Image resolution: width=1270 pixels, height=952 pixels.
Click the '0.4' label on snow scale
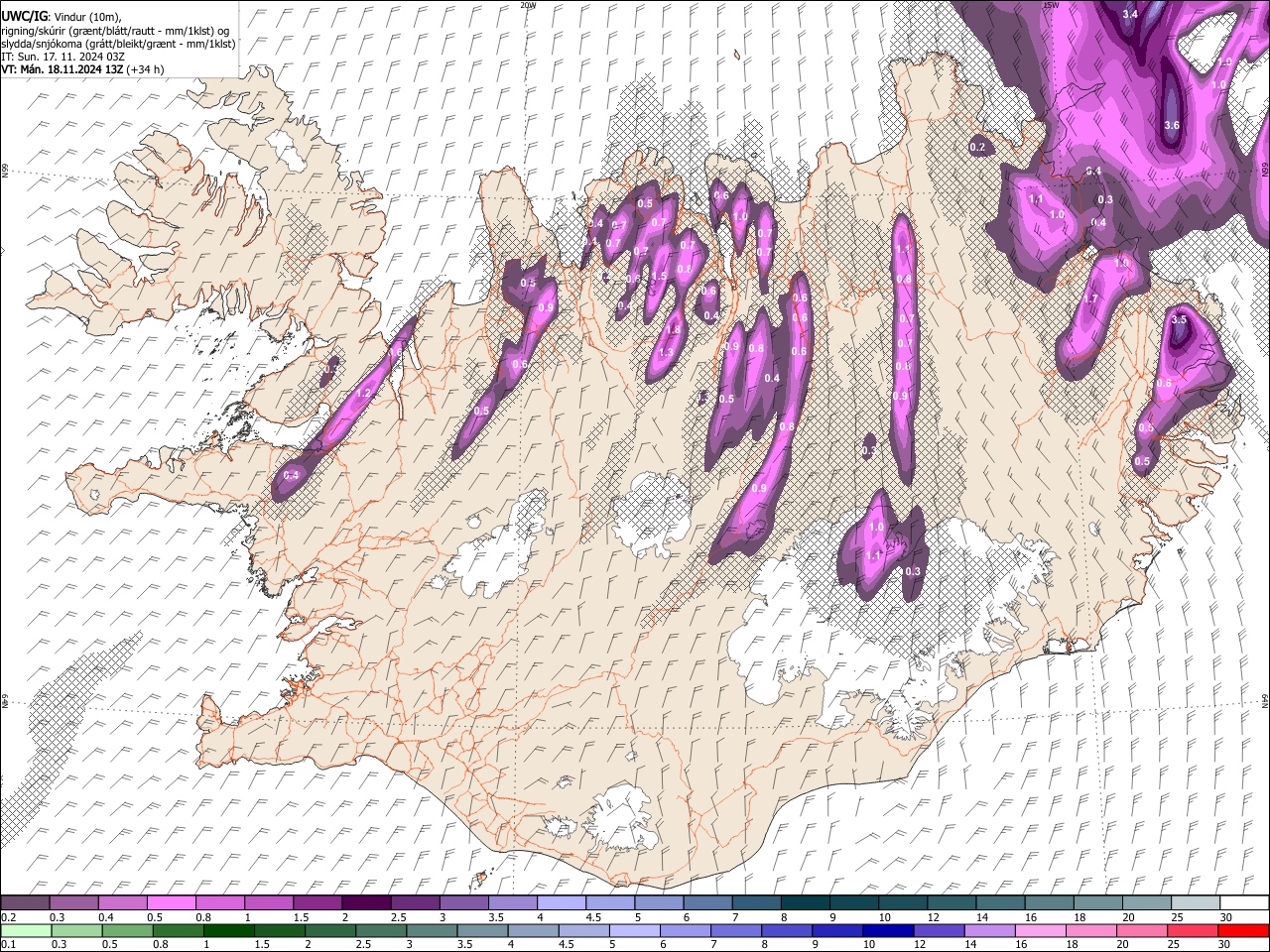[105, 917]
